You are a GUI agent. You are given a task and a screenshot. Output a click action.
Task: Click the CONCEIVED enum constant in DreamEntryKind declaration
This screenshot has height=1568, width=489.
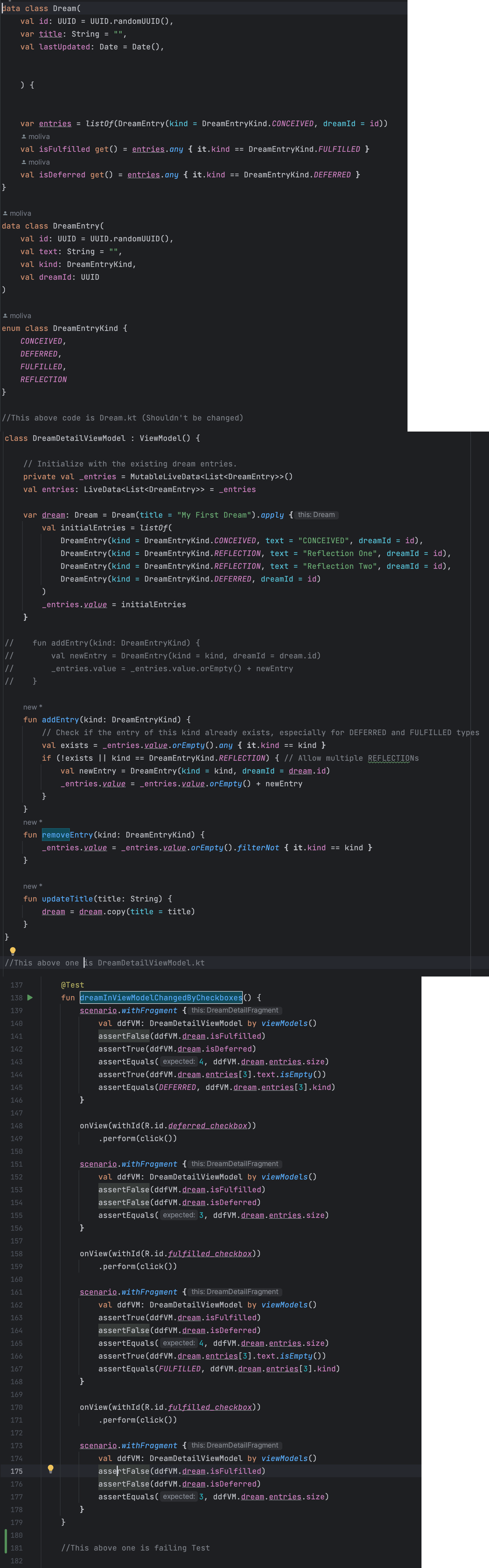(41, 341)
